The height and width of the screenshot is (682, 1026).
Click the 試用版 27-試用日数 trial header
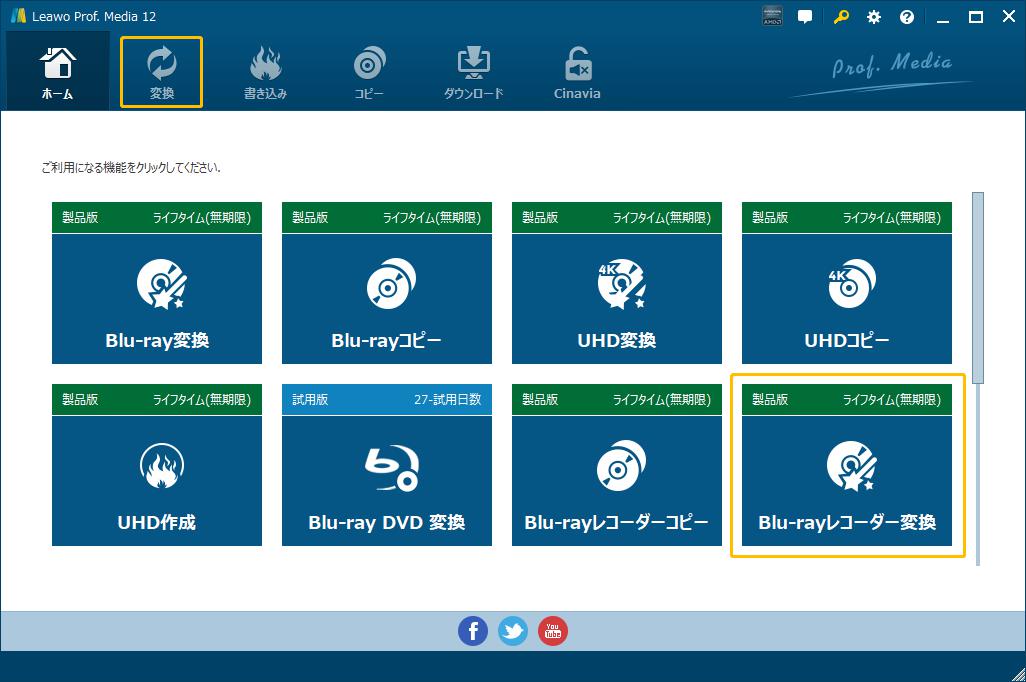pos(387,399)
